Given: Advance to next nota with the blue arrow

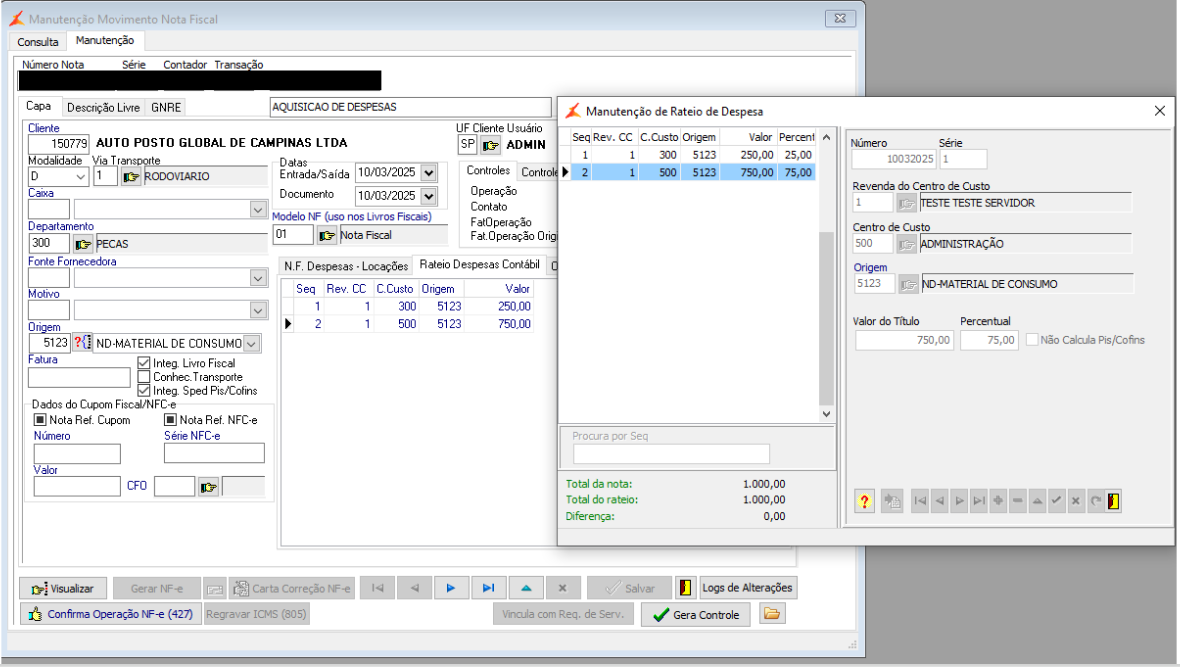Looking at the screenshot, I should point(451,588).
